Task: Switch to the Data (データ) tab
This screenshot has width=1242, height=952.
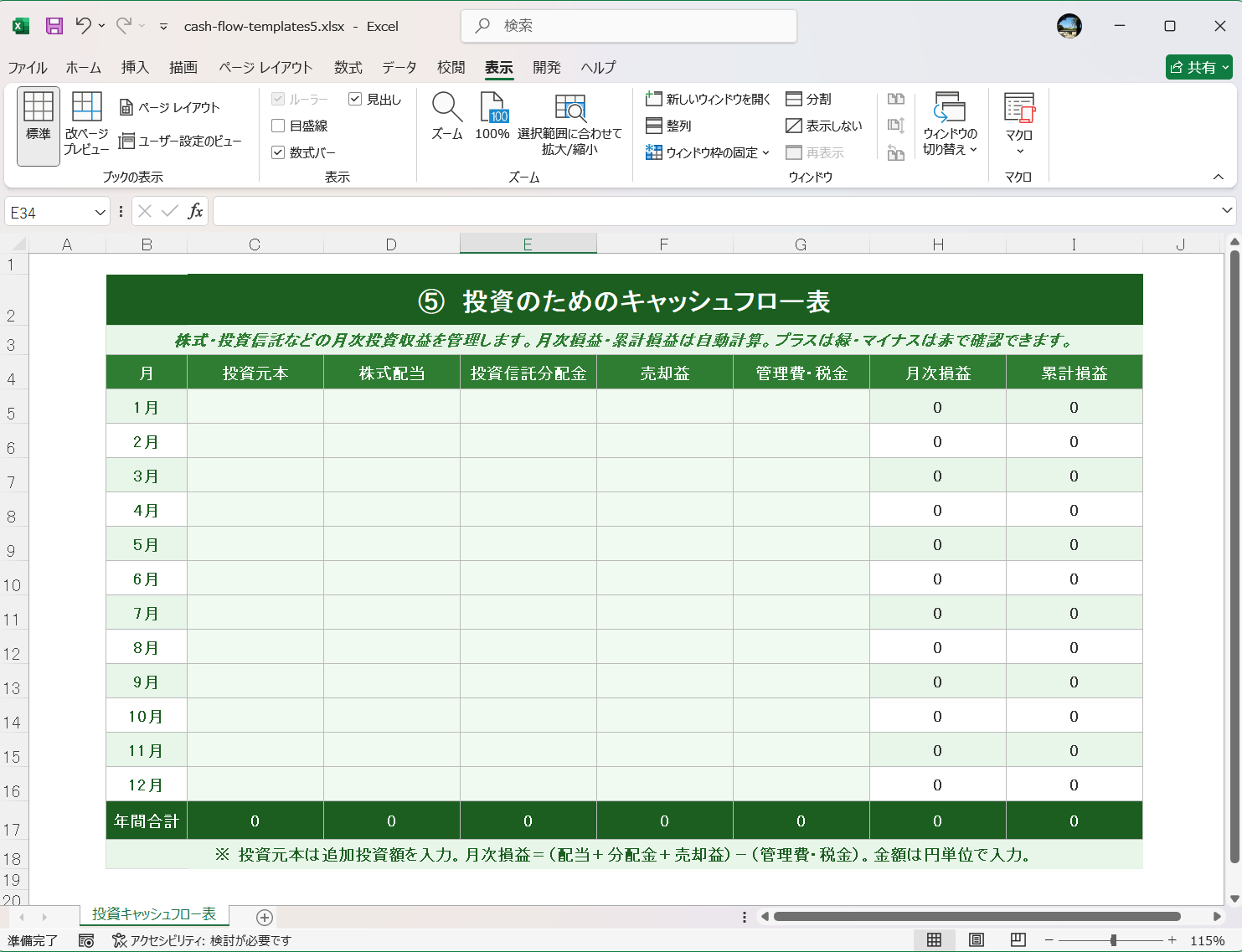Action: pos(399,68)
